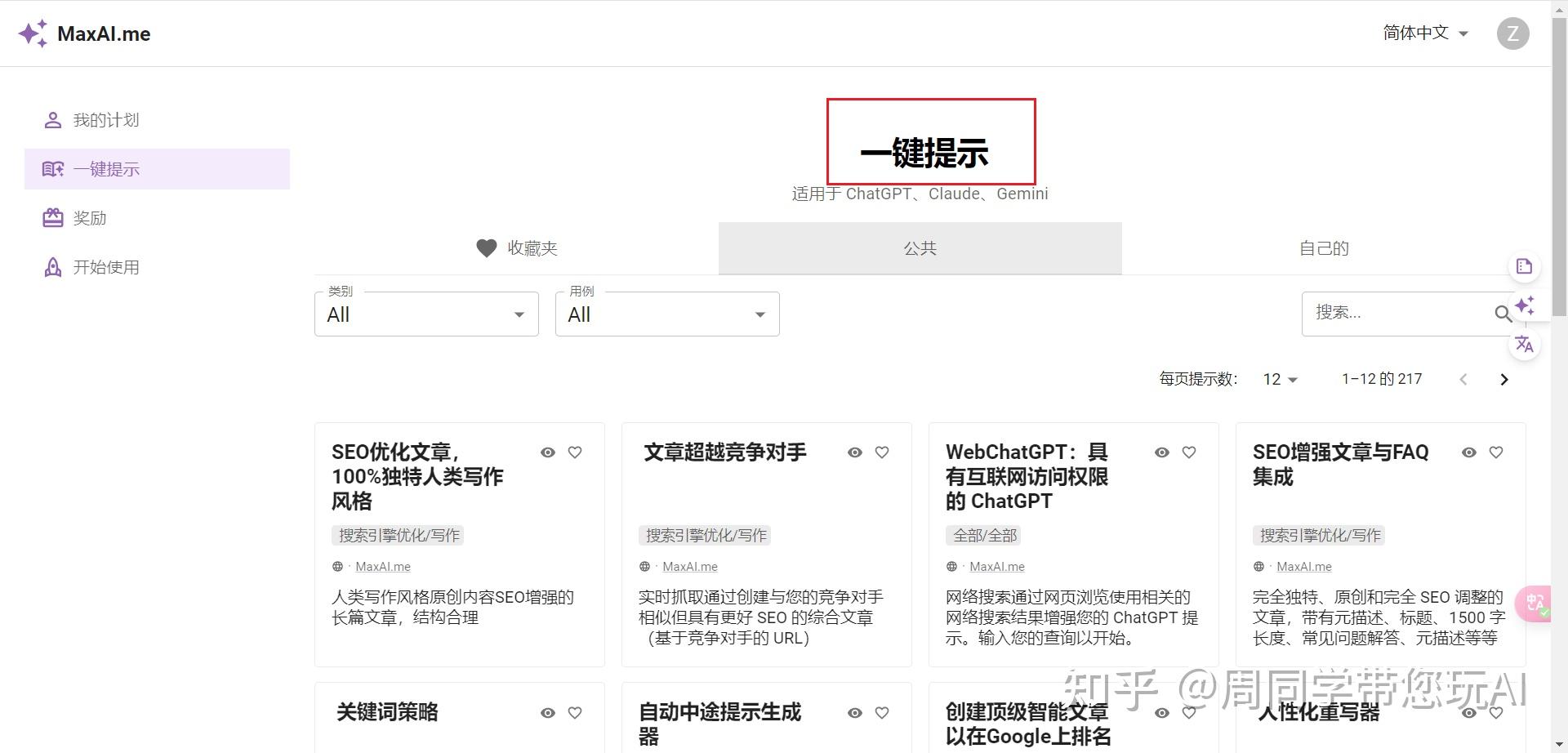
Task: Select the 一键提示 sidebar item
Action: [107, 169]
